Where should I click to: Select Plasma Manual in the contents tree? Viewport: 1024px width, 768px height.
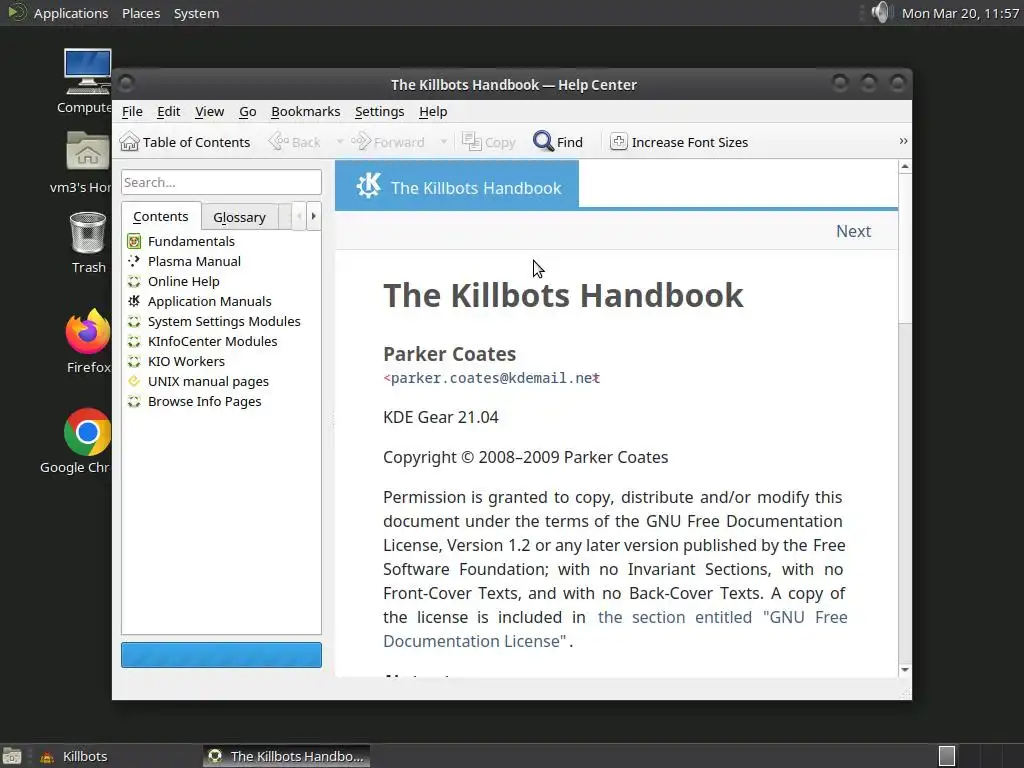194,261
